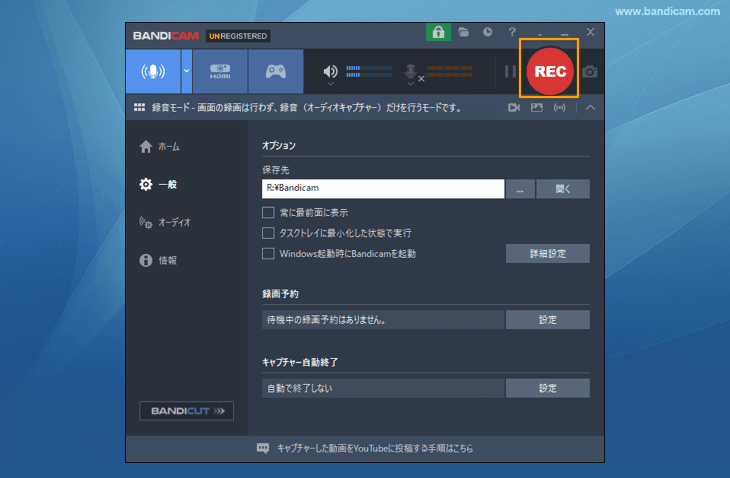Open the image list icon in mode bar
The width and height of the screenshot is (730, 478).
pos(537,108)
